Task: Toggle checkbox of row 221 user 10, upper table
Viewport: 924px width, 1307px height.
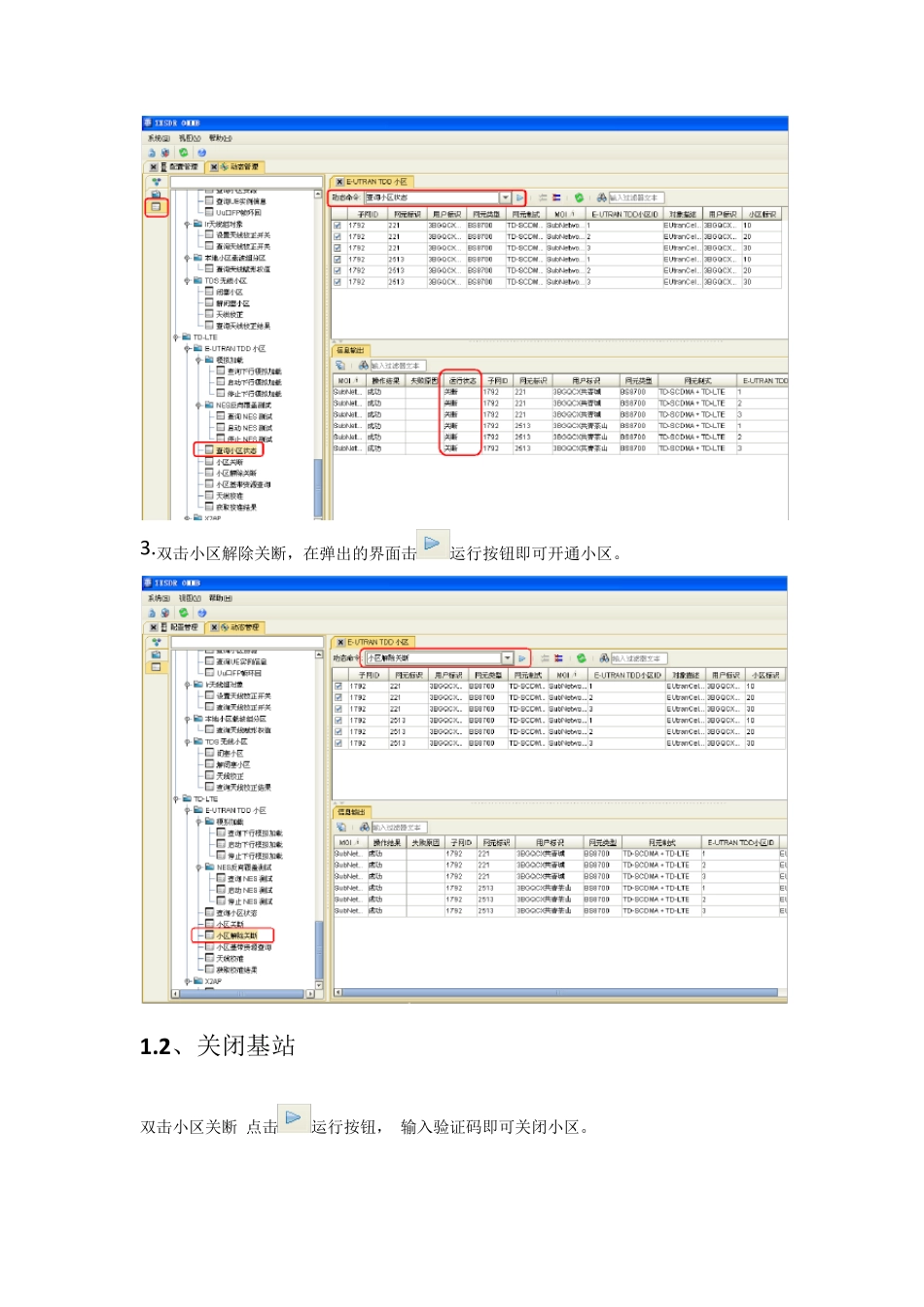Action: 338,226
